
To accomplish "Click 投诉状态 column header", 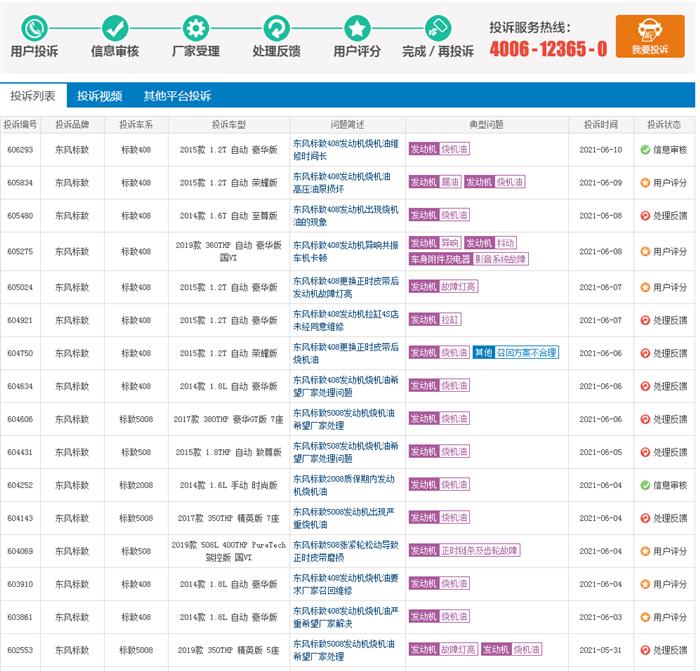I will point(664,125).
